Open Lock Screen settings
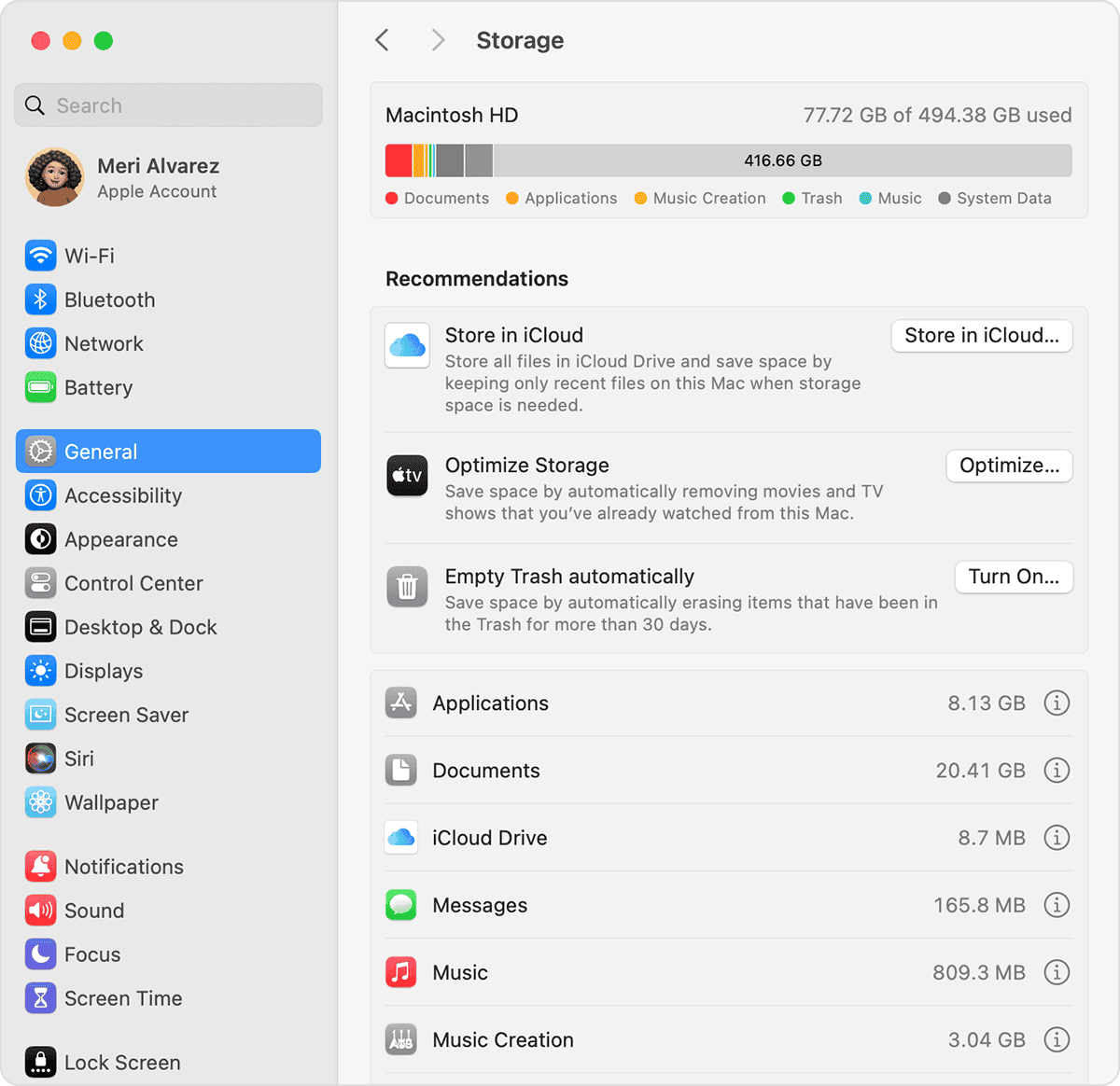This screenshot has width=1120, height=1086. pyautogui.click(x=121, y=1062)
